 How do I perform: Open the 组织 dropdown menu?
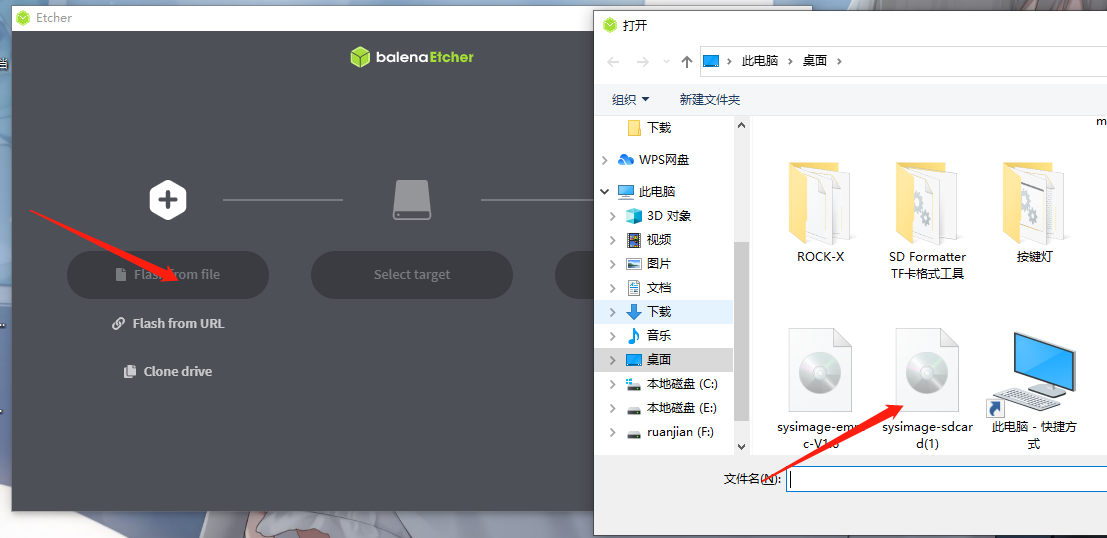click(630, 100)
